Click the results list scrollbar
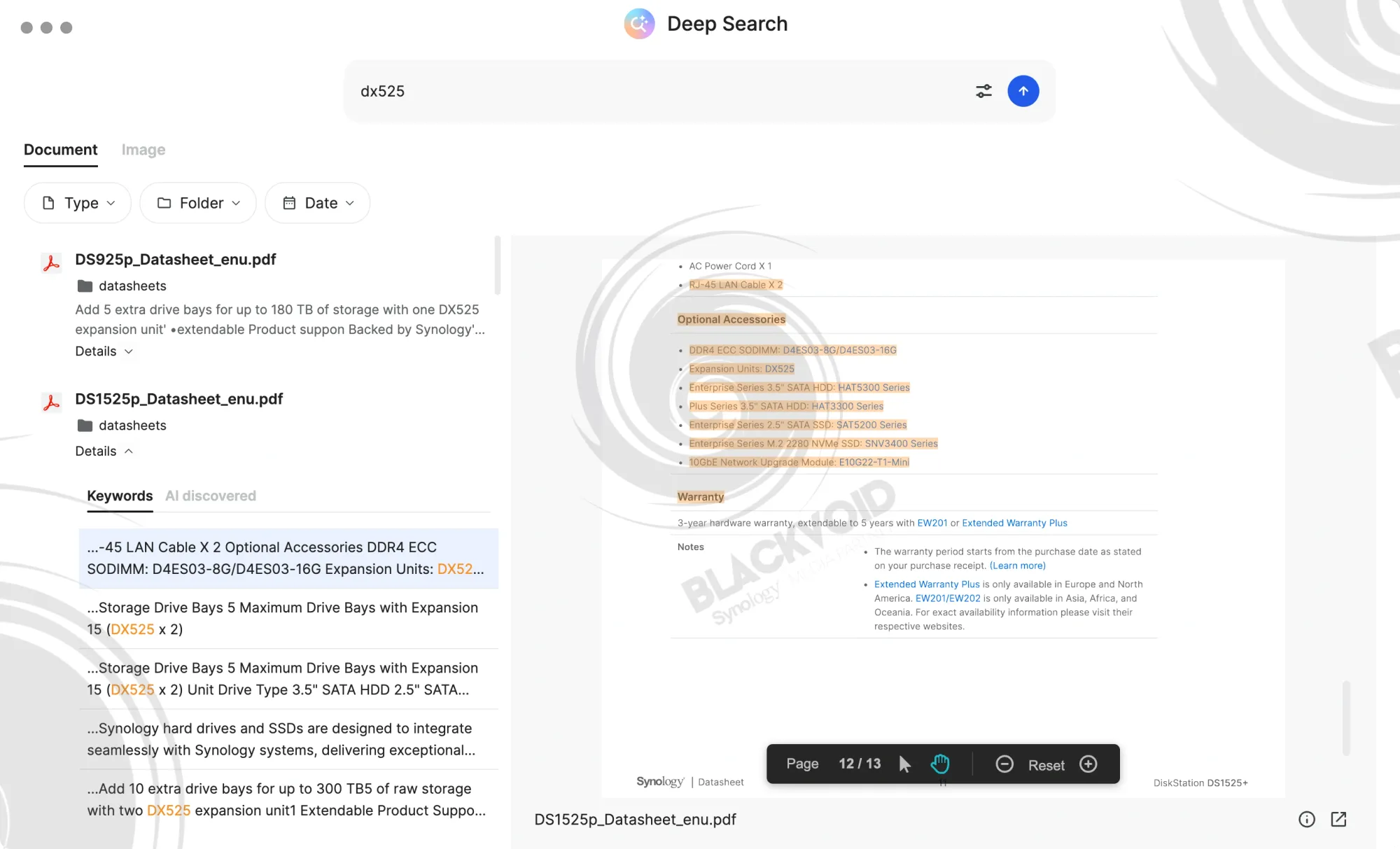The height and width of the screenshot is (849, 1400). [x=498, y=265]
